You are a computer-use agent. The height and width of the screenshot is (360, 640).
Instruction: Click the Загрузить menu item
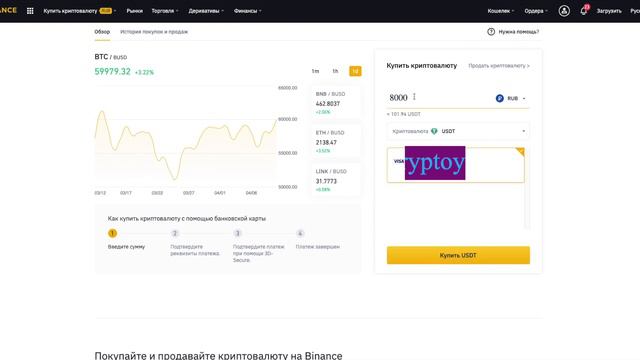pyautogui.click(x=609, y=11)
